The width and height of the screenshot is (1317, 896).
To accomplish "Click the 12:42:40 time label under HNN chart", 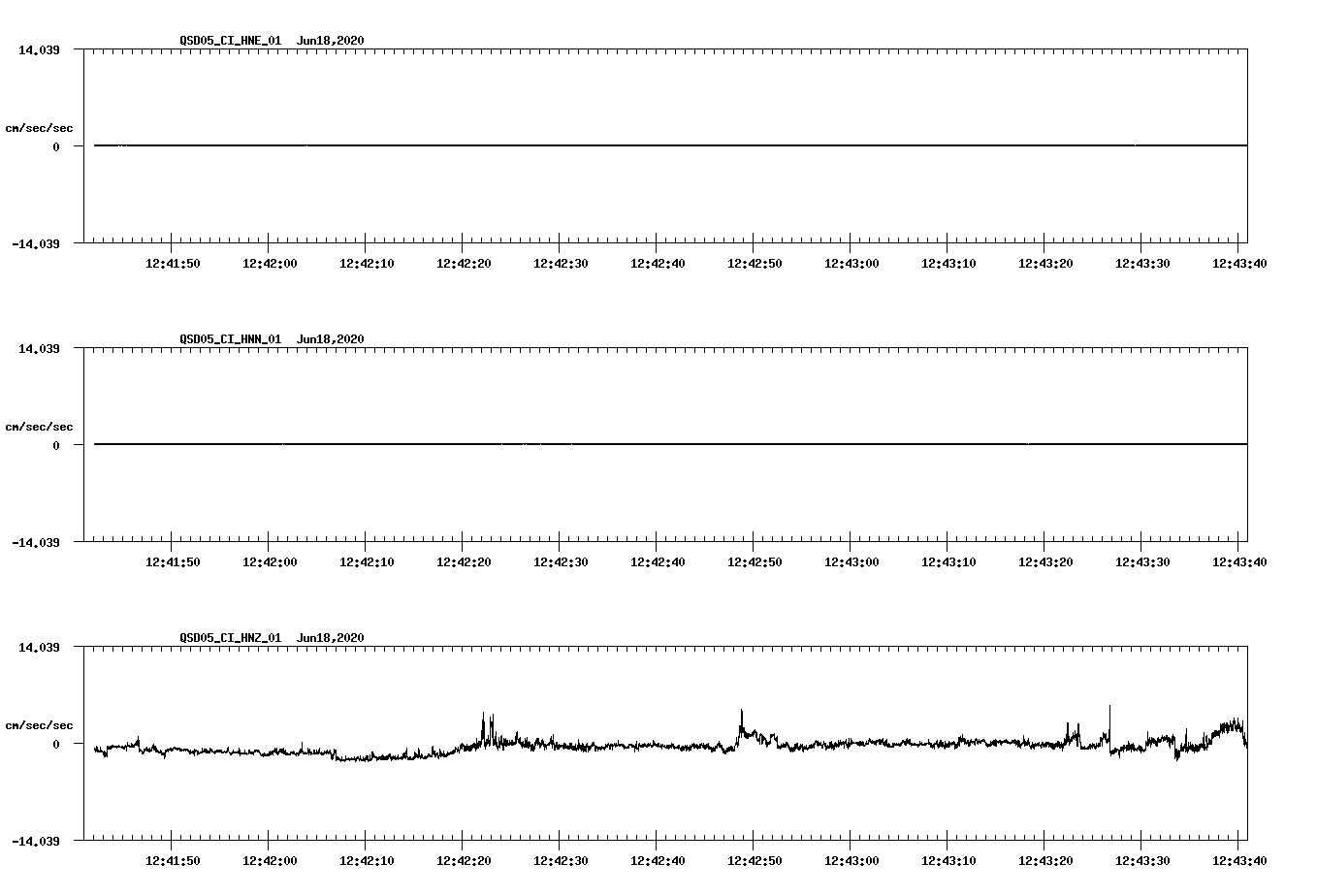I will (x=658, y=561).
